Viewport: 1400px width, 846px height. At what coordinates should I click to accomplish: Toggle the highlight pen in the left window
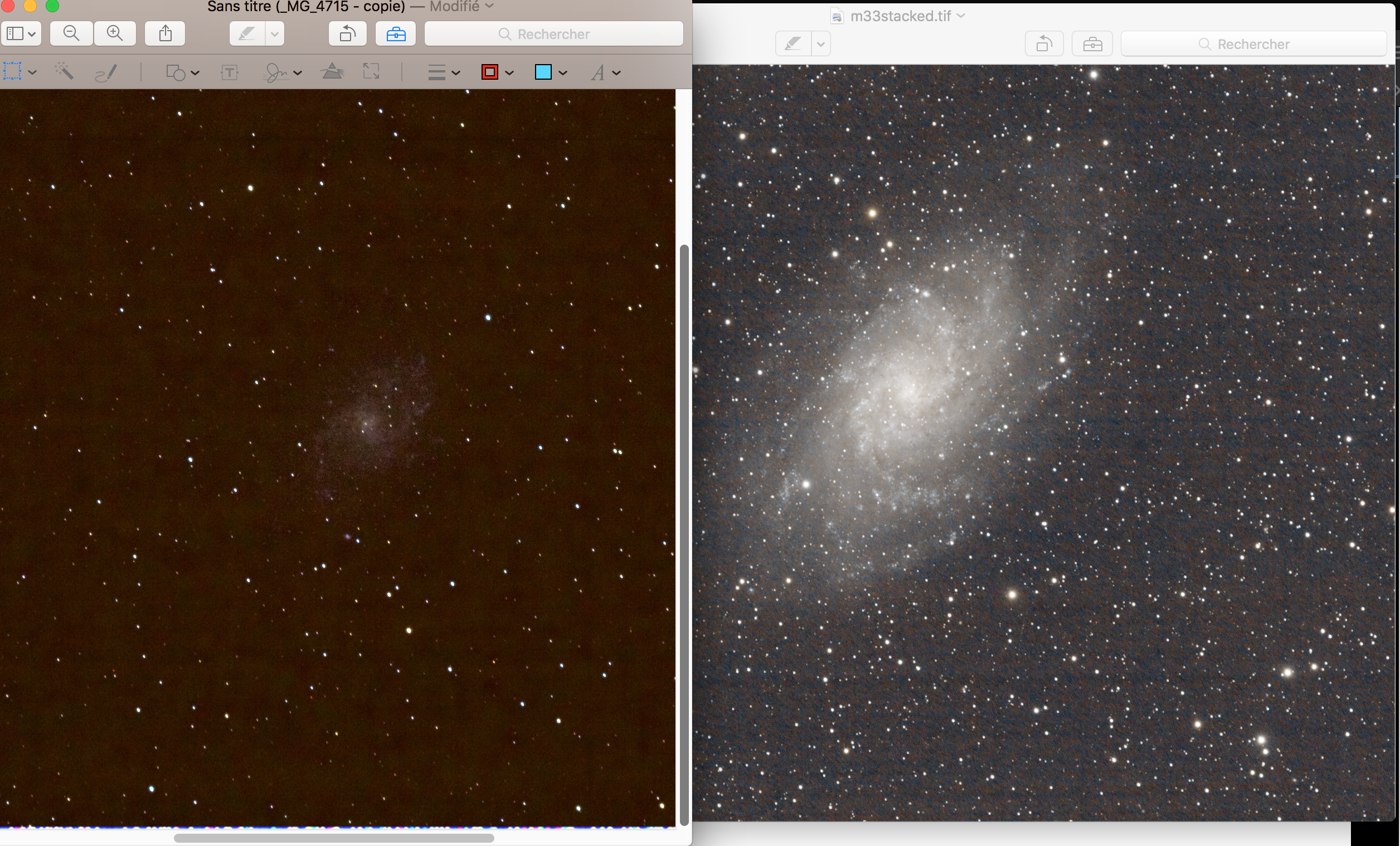point(246,33)
